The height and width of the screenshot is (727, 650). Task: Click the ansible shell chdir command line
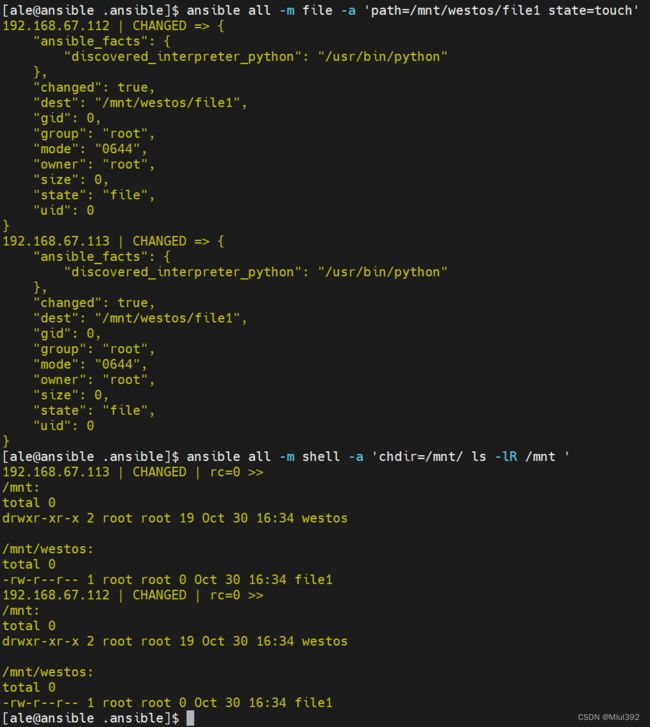(x=286, y=457)
